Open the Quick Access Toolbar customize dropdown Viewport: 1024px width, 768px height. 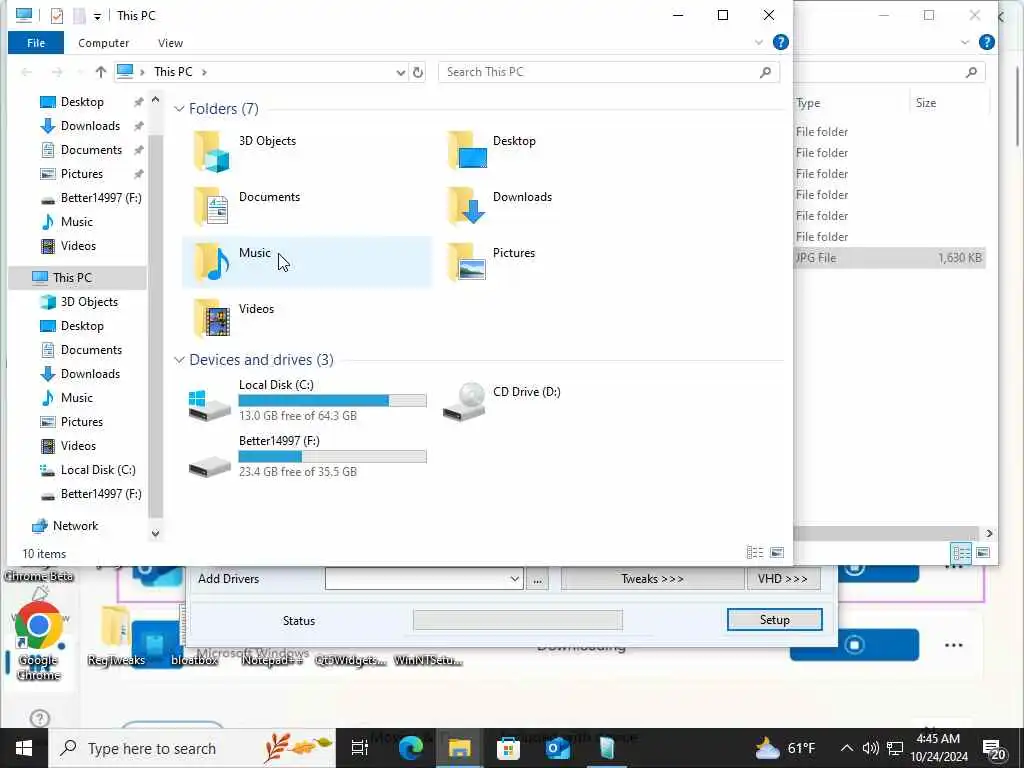tap(97, 16)
